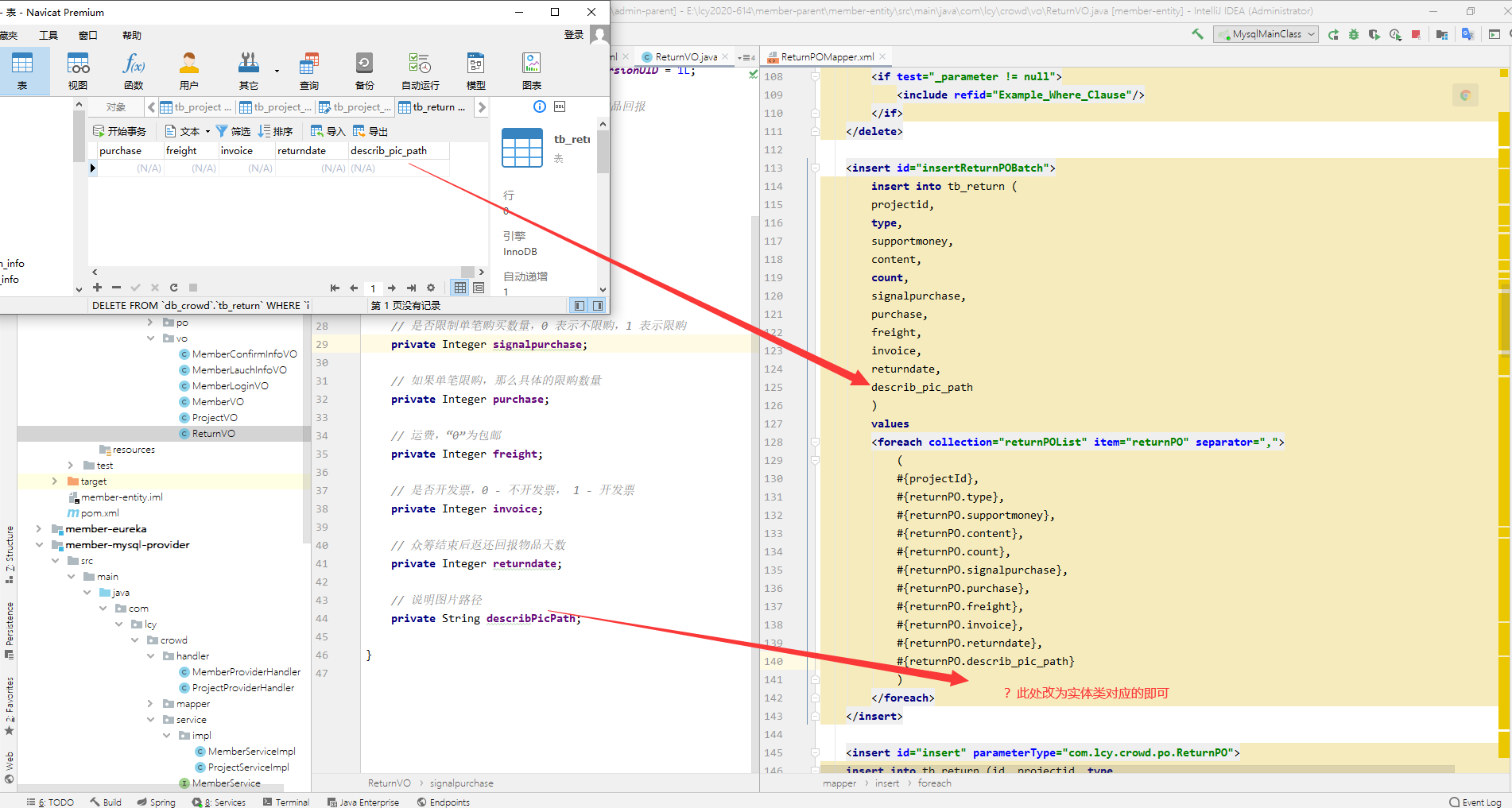The image size is (1512, 808).
Task: Click the 筛选 (Filter) button
Action: click(x=233, y=131)
